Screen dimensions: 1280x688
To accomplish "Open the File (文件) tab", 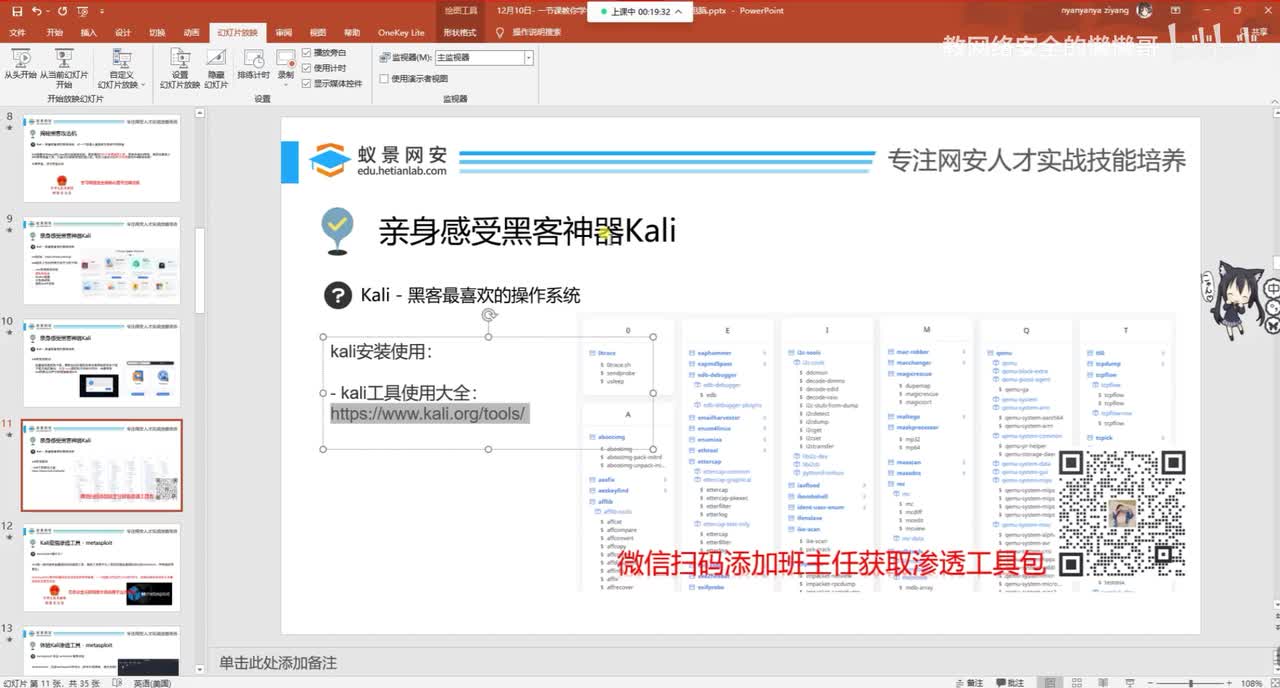I will pyautogui.click(x=17, y=32).
